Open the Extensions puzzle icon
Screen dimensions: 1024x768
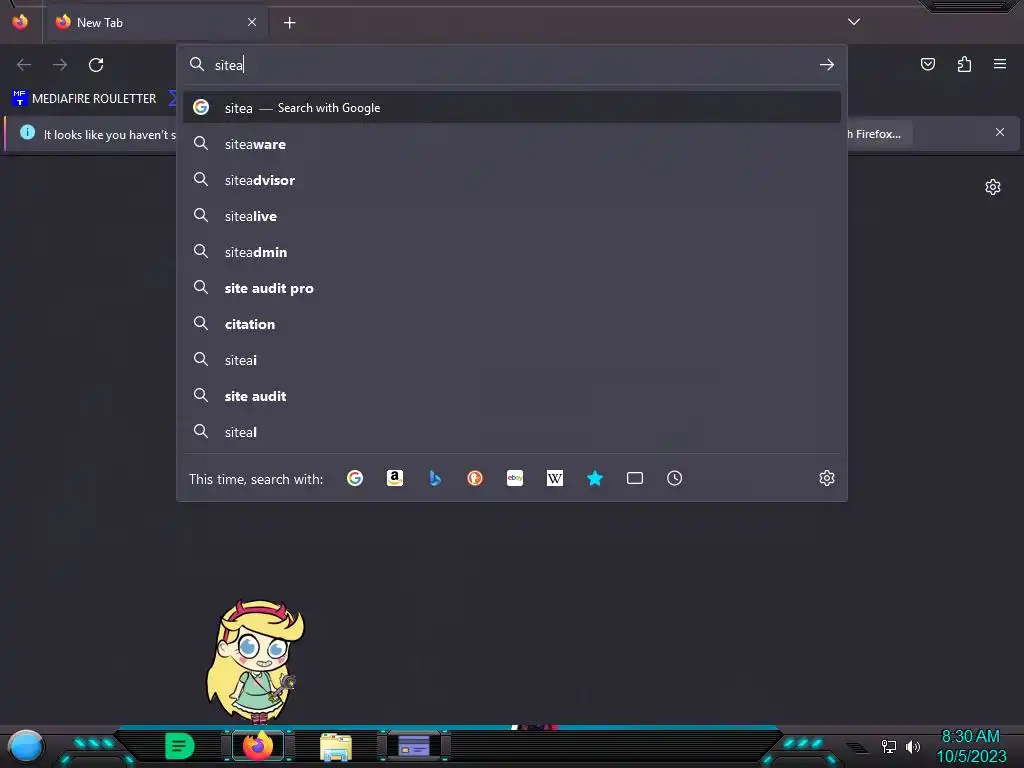click(x=964, y=64)
